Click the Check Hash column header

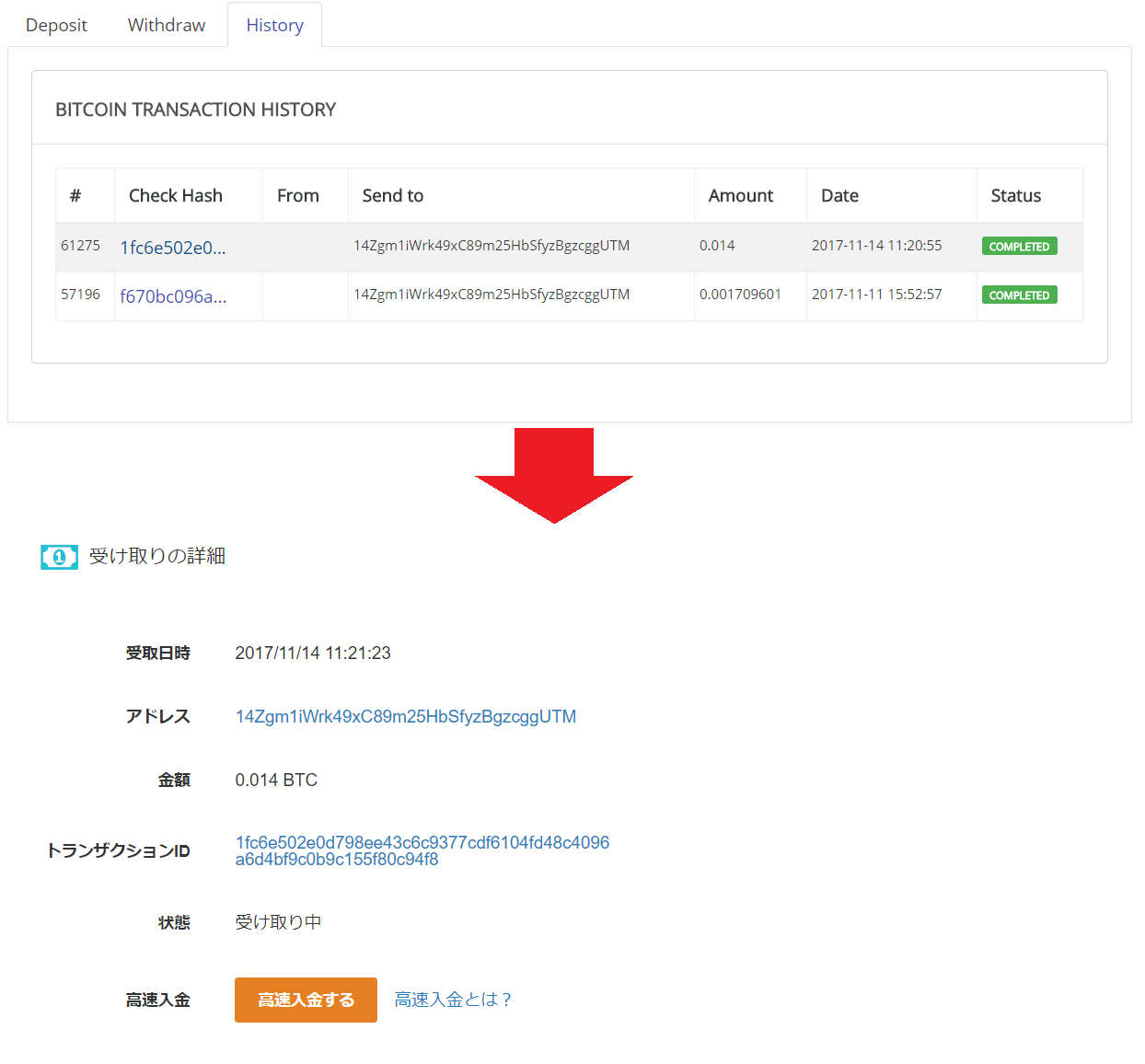click(176, 196)
